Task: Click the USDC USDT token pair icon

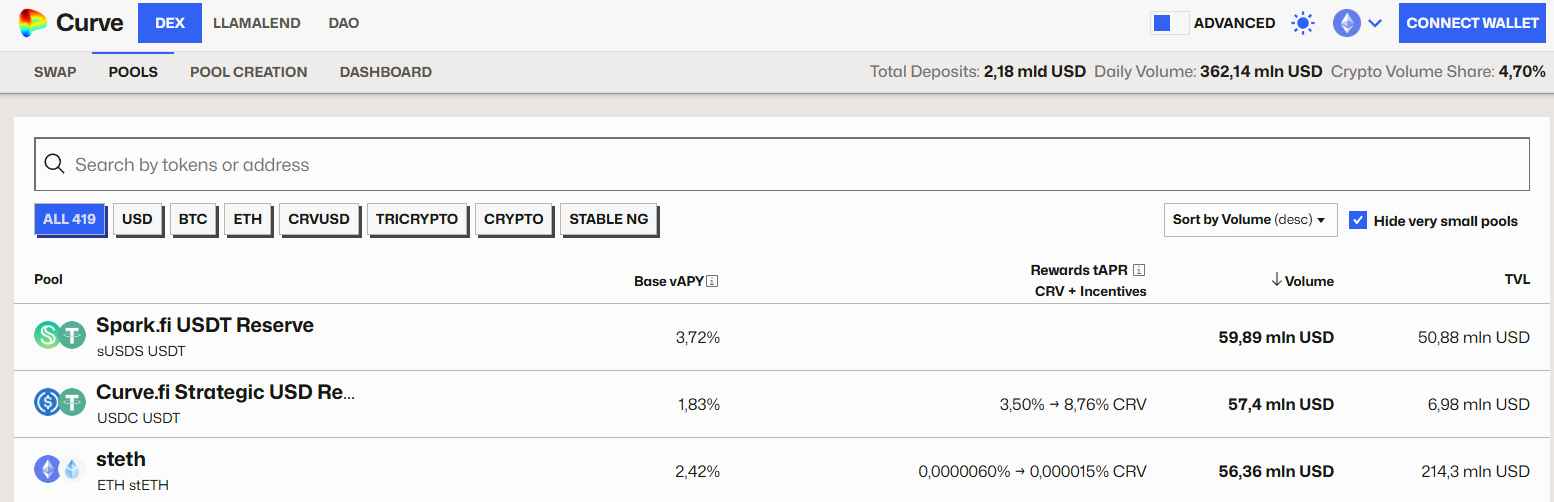Action: (61, 402)
